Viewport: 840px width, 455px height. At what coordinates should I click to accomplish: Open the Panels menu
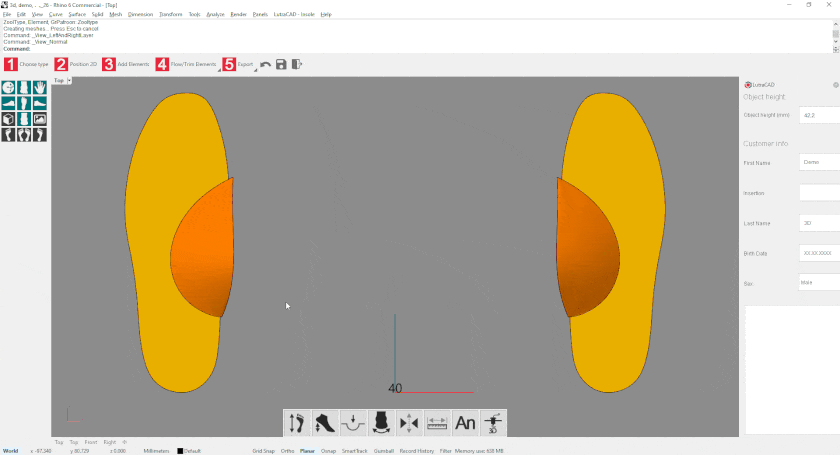[260, 14]
